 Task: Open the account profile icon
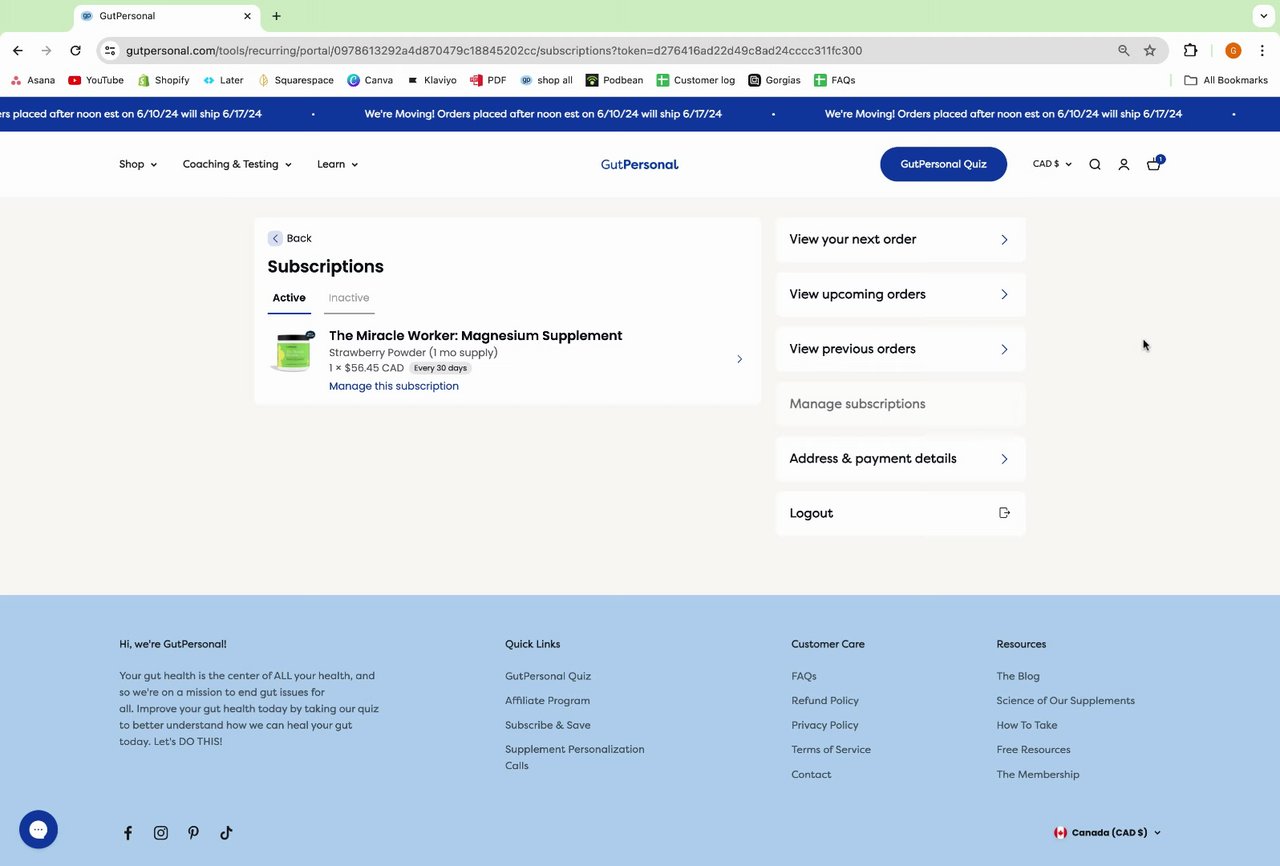1124,164
